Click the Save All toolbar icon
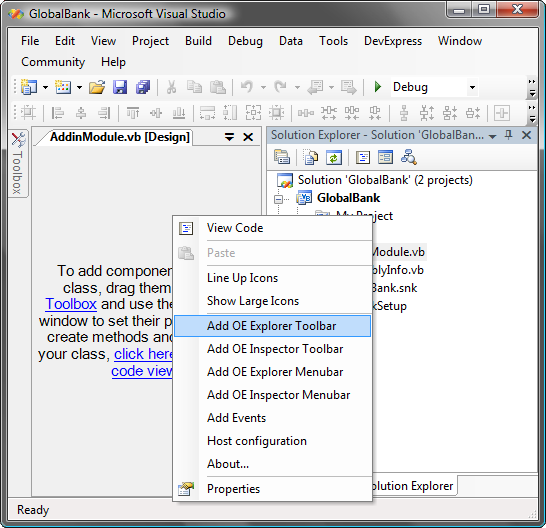Viewport: 546px width, 528px height. click(x=143, y=87)
